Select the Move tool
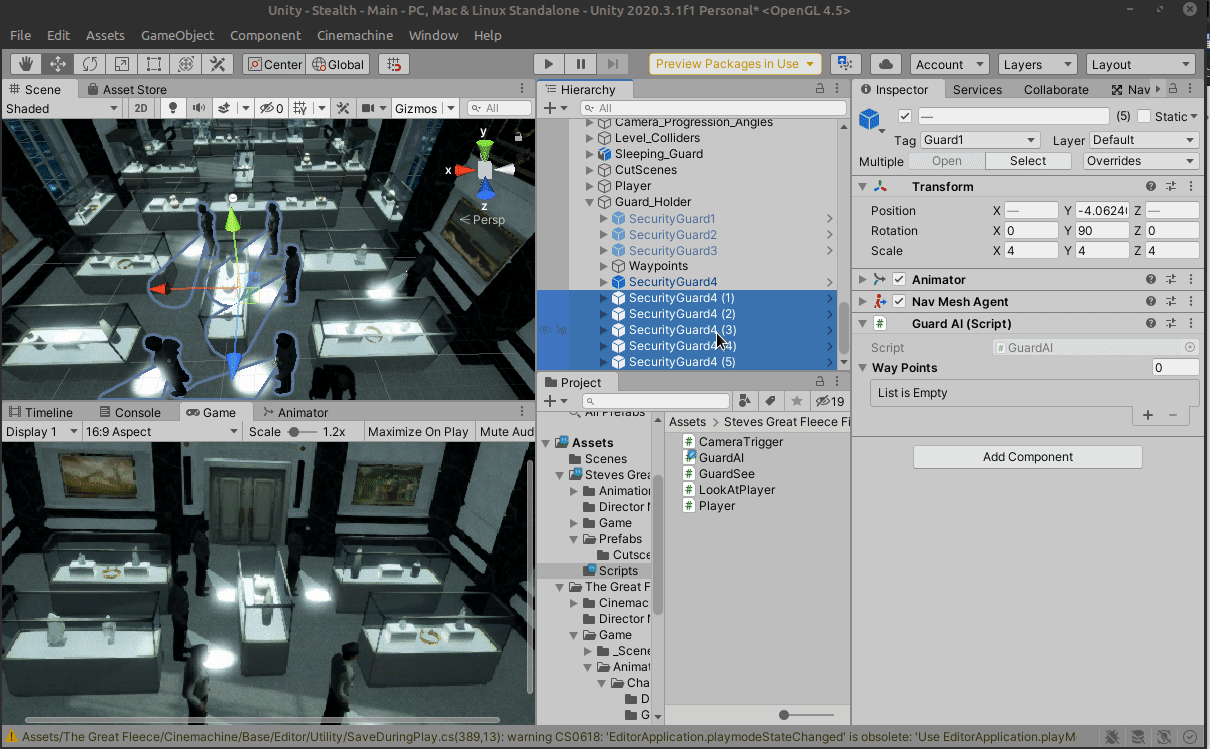 tap(58, 64)
